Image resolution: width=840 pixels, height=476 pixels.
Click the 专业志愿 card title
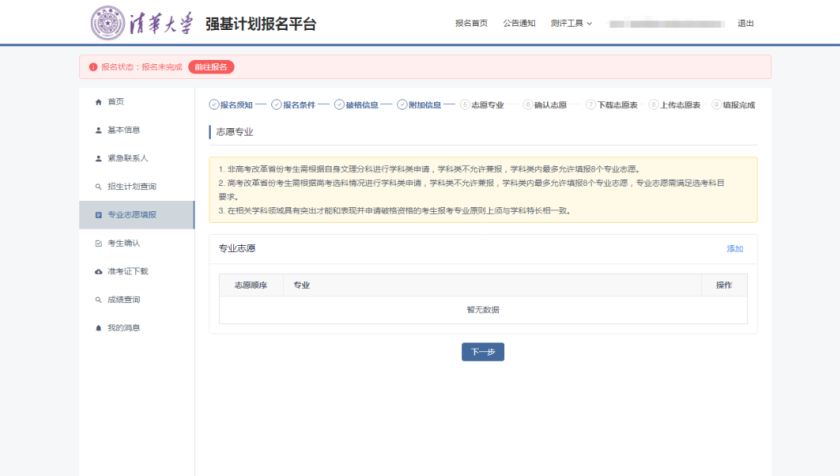tap(237, 248)
